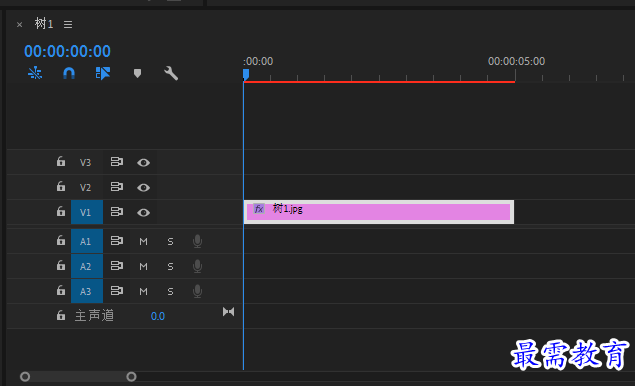Enable voice-over record on A1
The height and width of the screenshot is (386, 635).
click(x=197, y=241)
